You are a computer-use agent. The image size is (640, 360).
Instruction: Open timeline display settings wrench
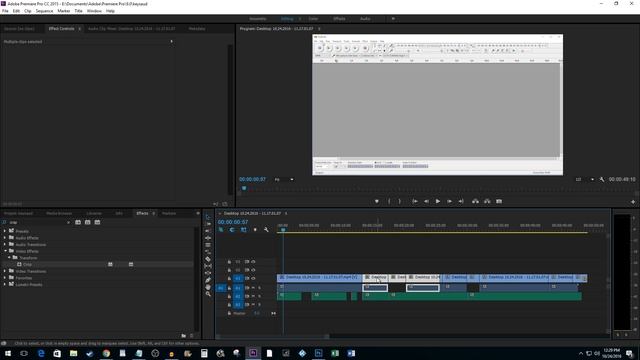[266, 230]
